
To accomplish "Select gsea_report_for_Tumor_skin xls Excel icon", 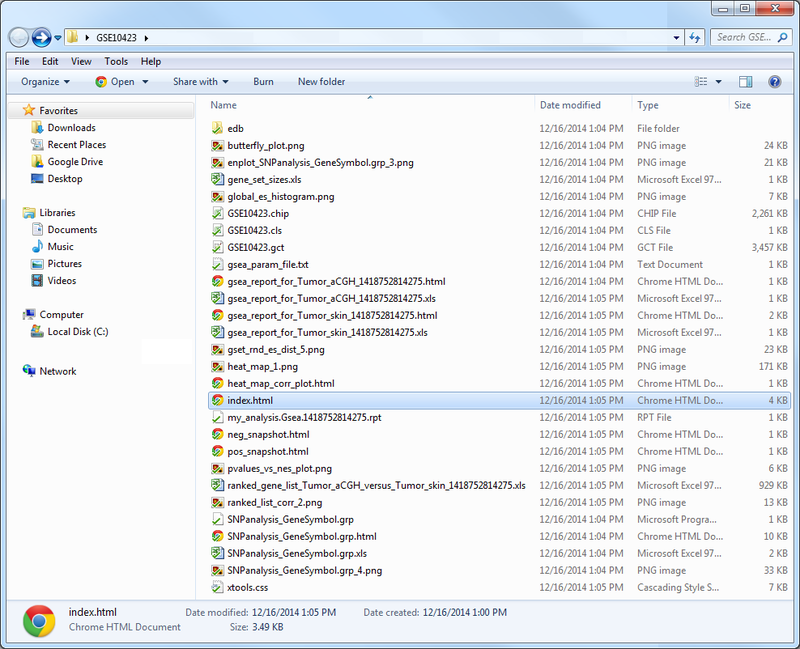I will pyautogui.click(x=217, y=332).
